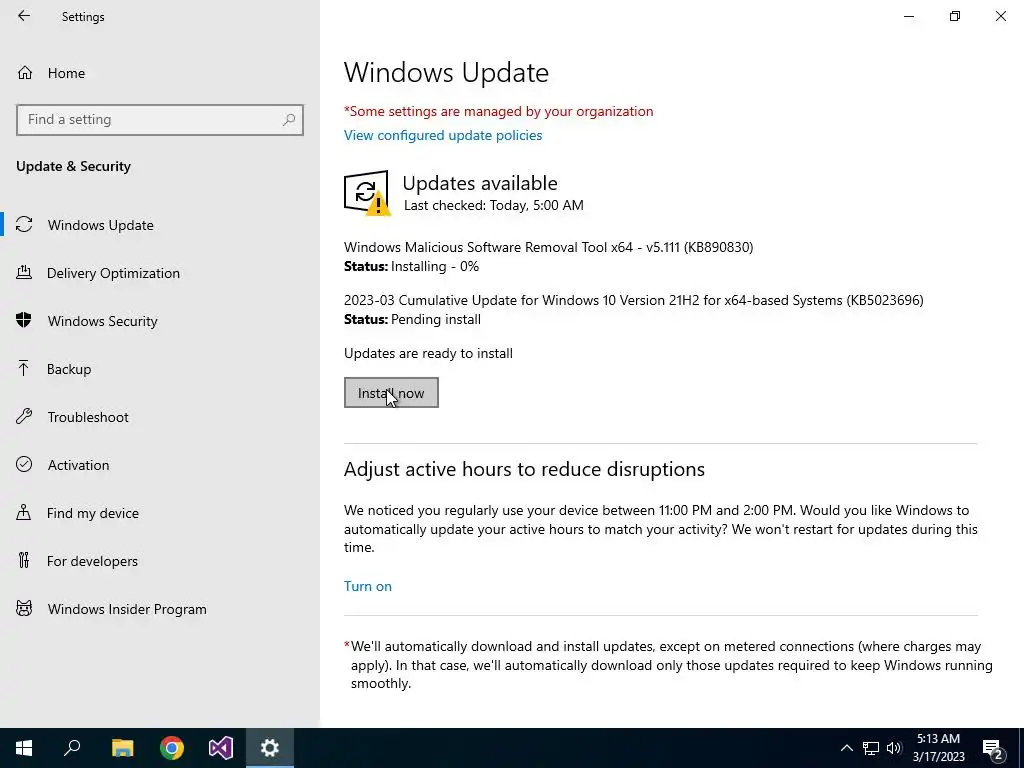Click the home icon in sidebar

[x=25, y=72]
